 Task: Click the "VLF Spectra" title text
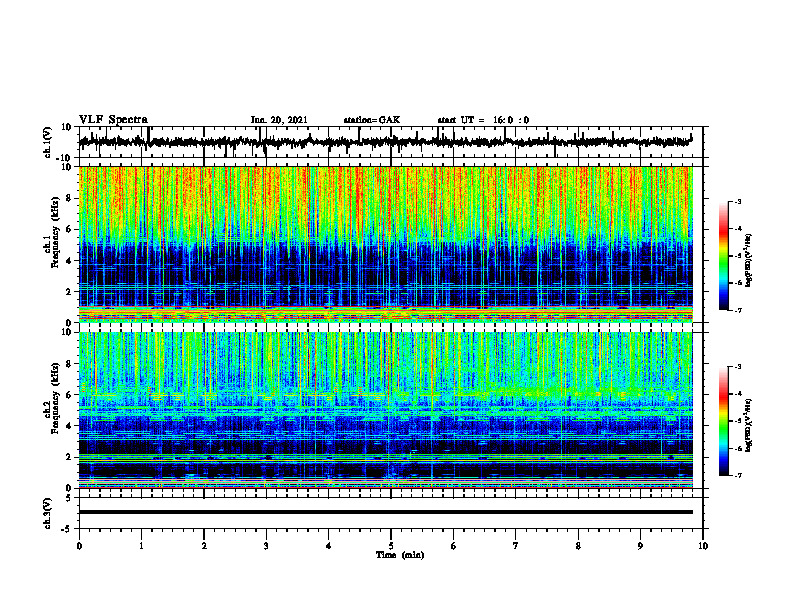(113, 120)
